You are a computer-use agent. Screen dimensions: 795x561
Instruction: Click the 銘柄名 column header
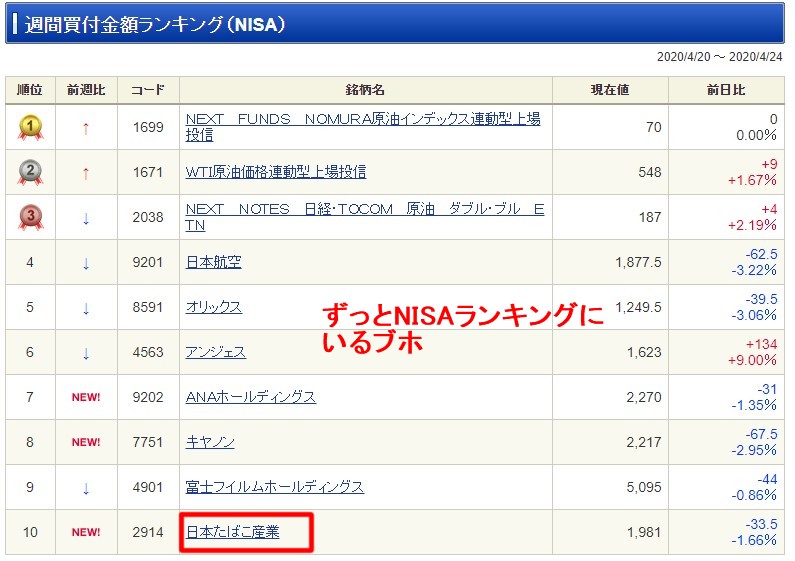click(366, 90)
